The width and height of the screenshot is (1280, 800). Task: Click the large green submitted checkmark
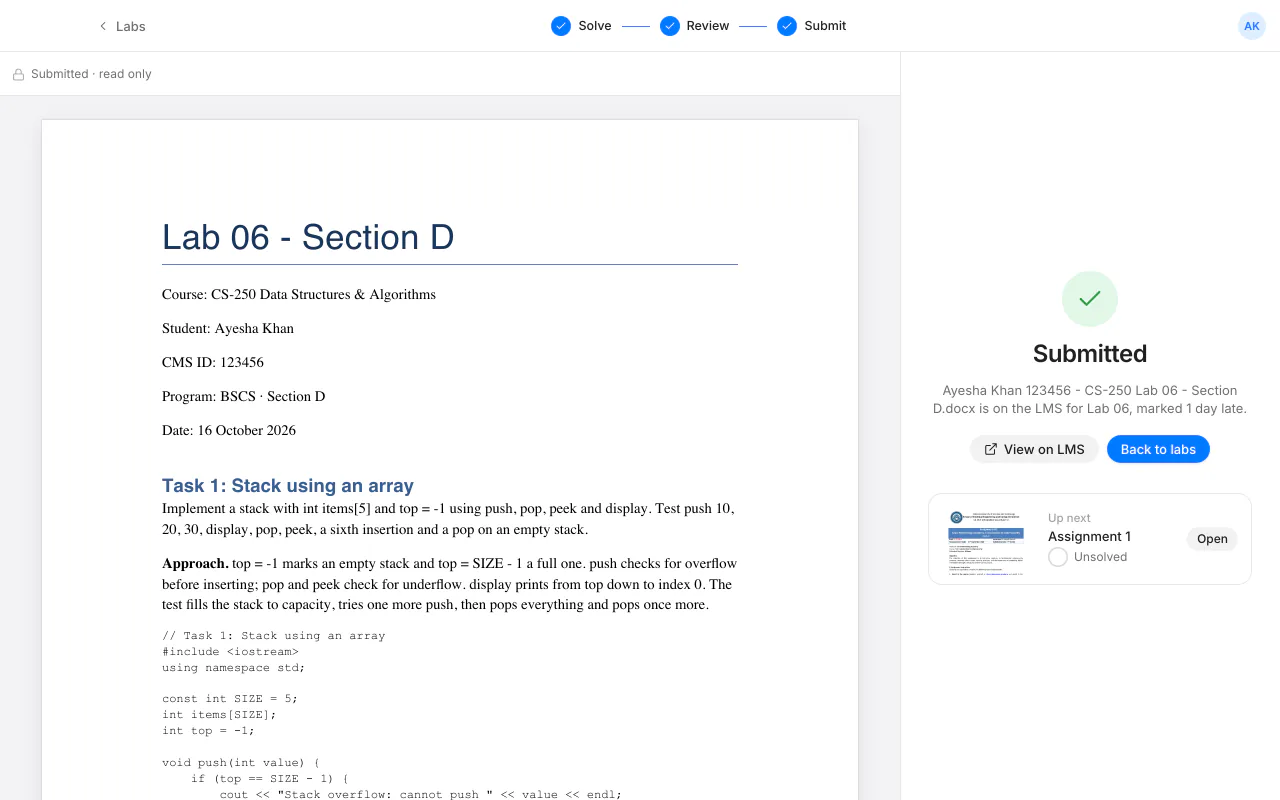coord(1090,298)
